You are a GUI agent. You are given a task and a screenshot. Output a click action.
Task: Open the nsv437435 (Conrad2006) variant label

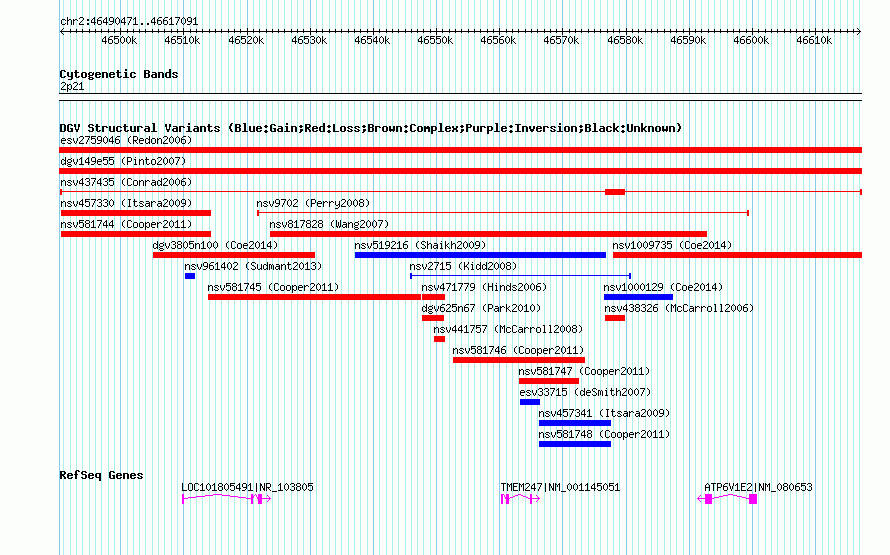click(126, 182)
